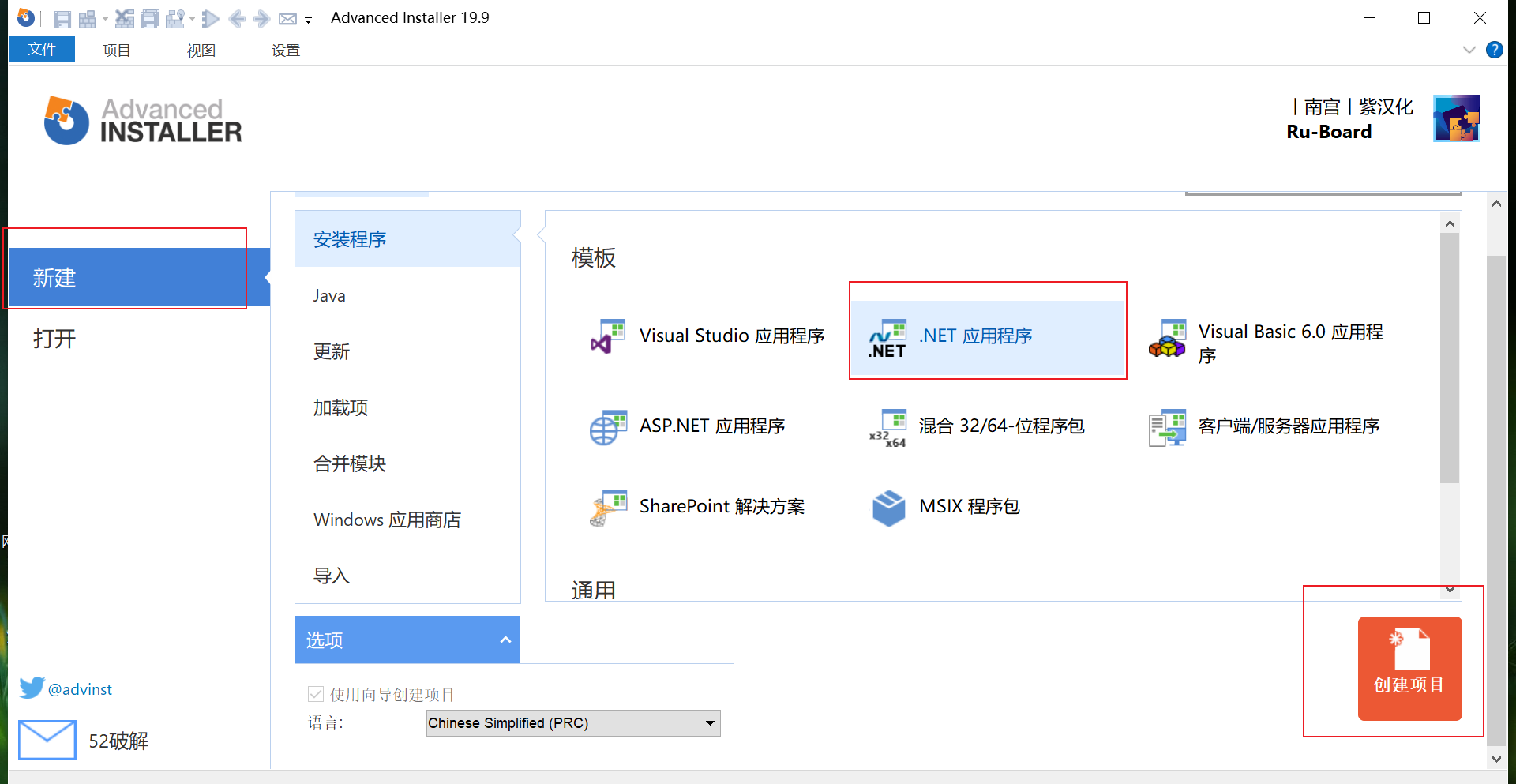
Task: Select 客户端/服务器应用程序 label
Action: pos(1289,426)
